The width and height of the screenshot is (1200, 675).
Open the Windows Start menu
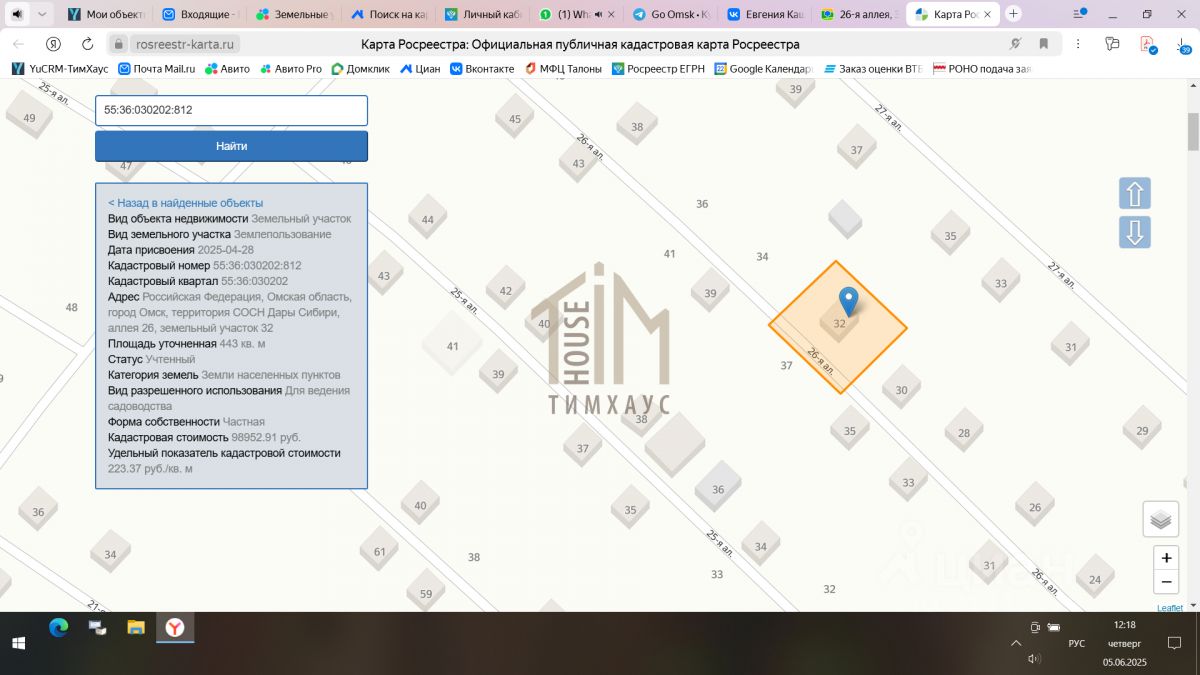[x=18, y=641]
